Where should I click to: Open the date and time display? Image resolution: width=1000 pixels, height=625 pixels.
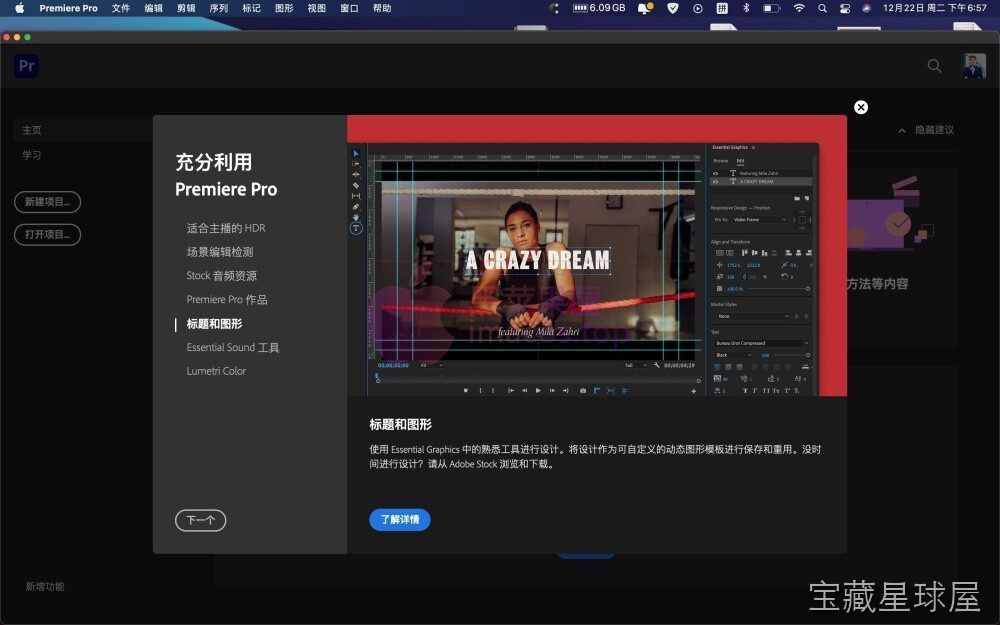(934, 8)
